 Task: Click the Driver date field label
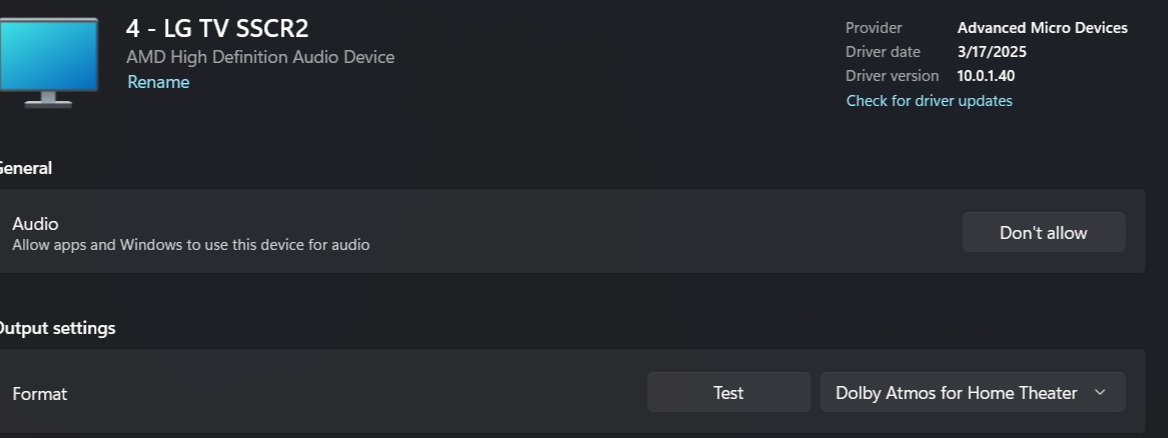click(x=883, y=52)
